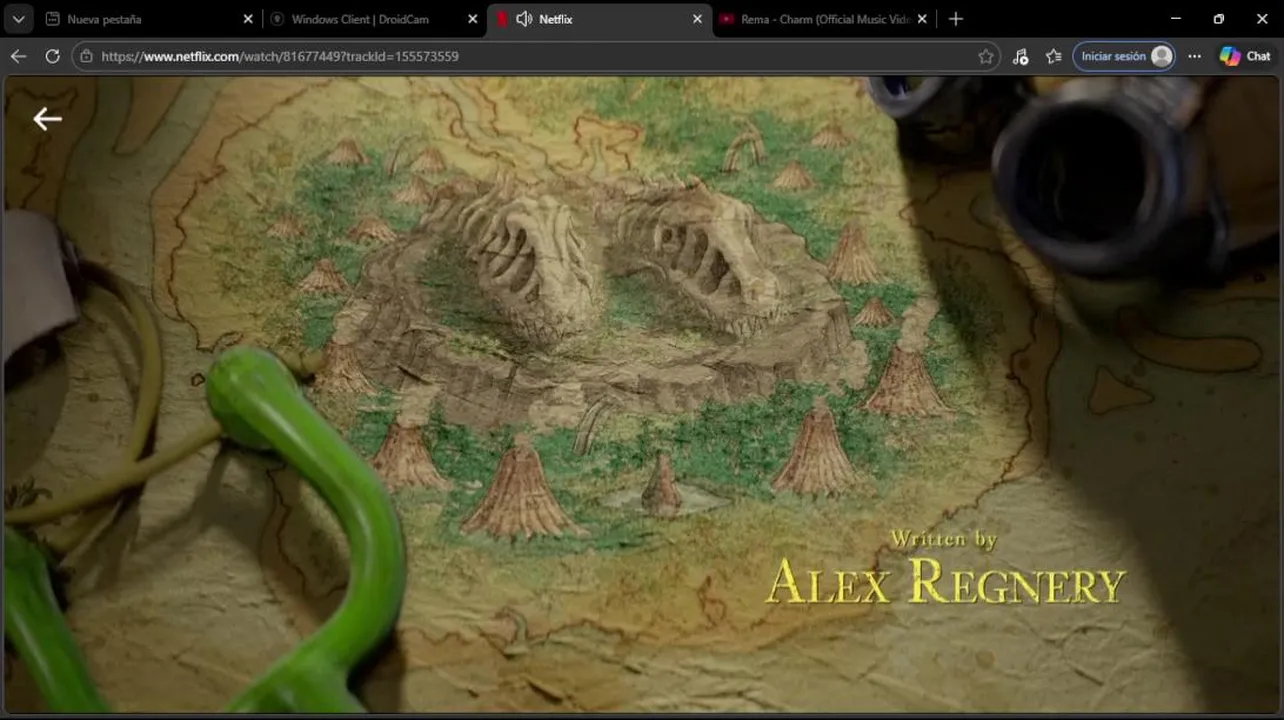Open the browser settings ellipsis menu
The image size is (1284, 720).
pos(1194,56)
